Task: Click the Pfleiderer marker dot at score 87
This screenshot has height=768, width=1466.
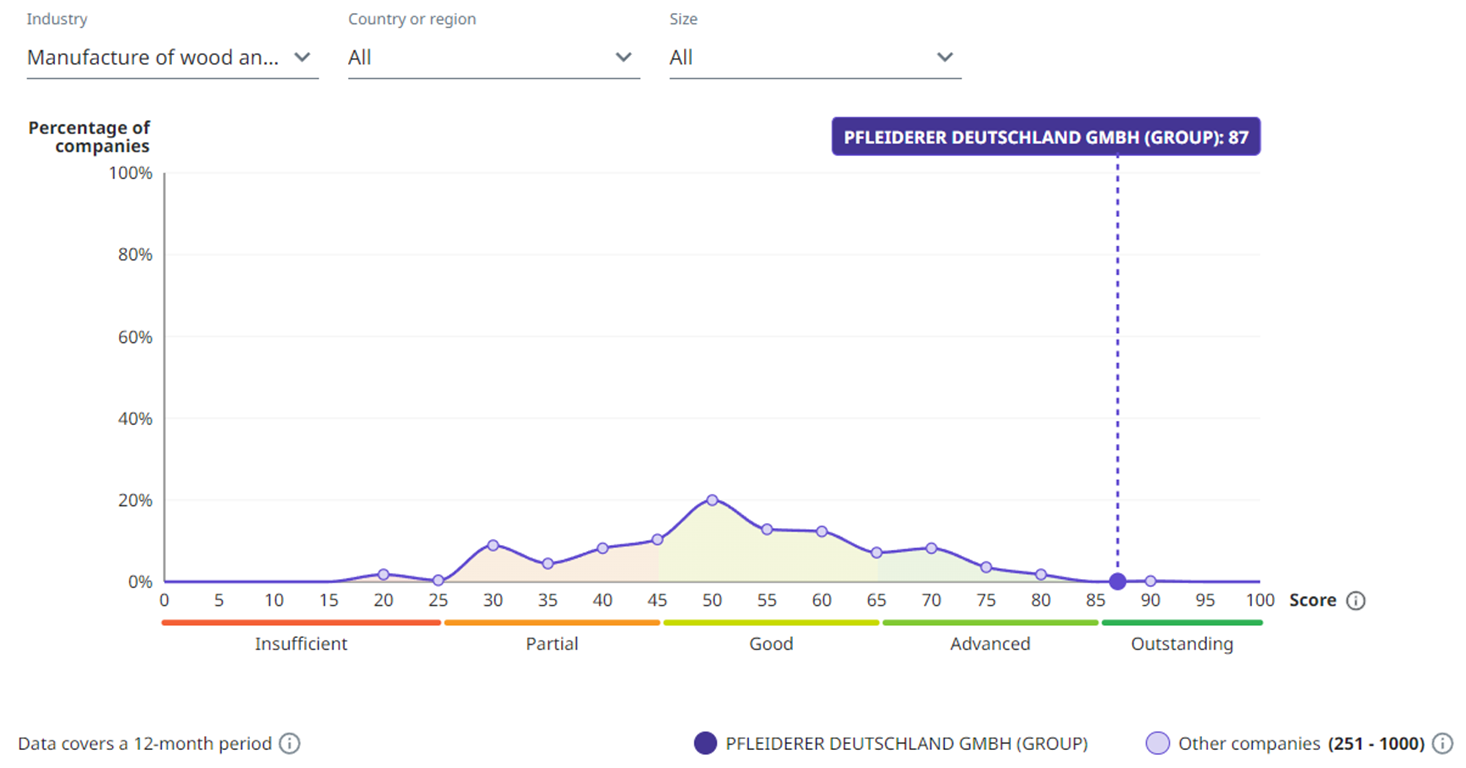Action: pyautogui.click(x=1118, y=582)
